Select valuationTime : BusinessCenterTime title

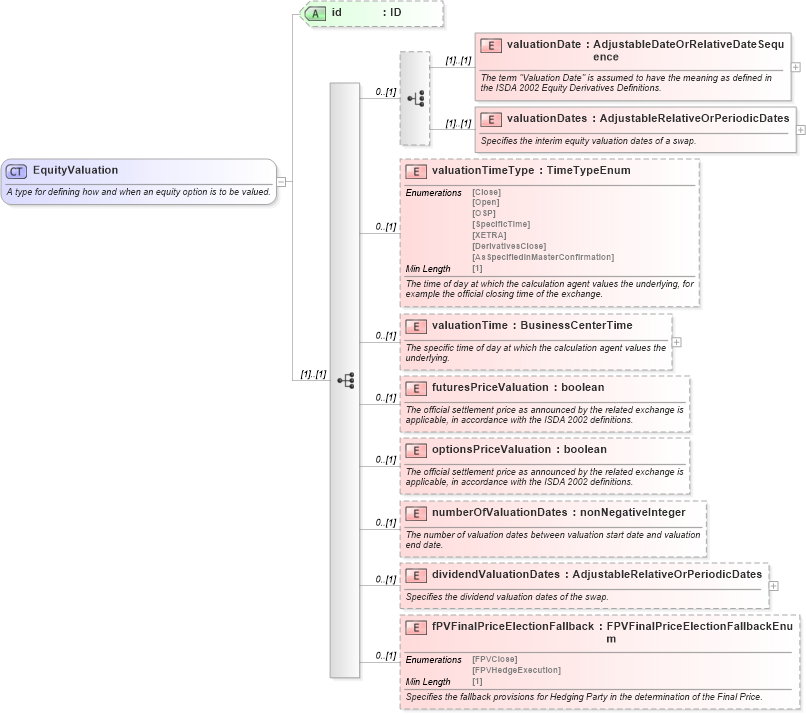click(532, 325)
